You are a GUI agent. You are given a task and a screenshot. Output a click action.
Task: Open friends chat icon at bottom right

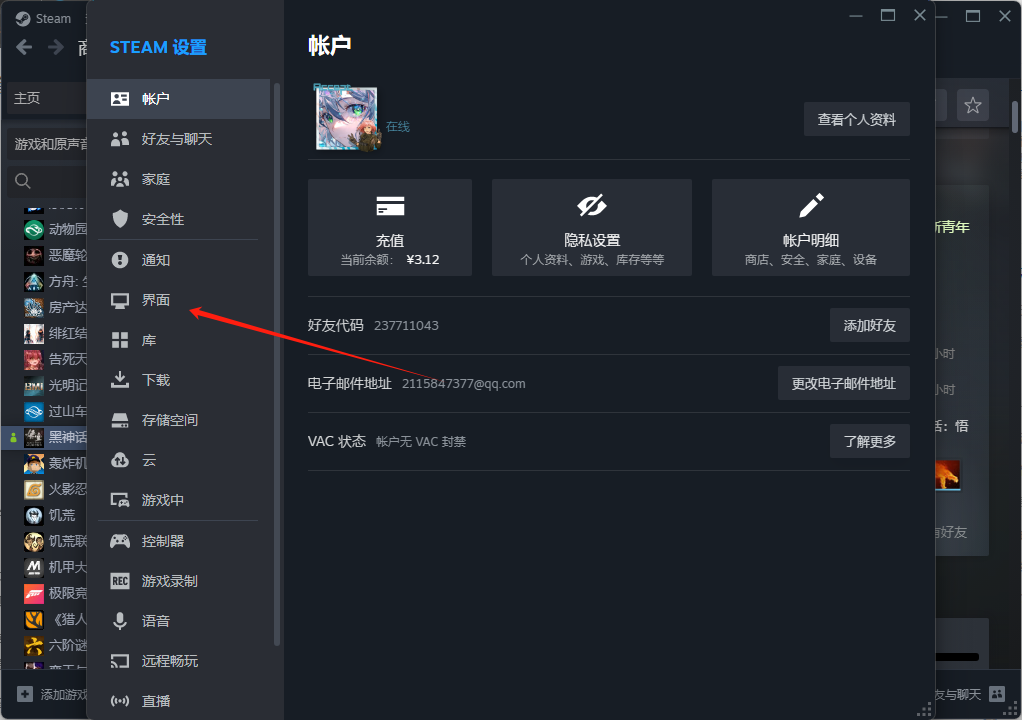tap(997, 694)
